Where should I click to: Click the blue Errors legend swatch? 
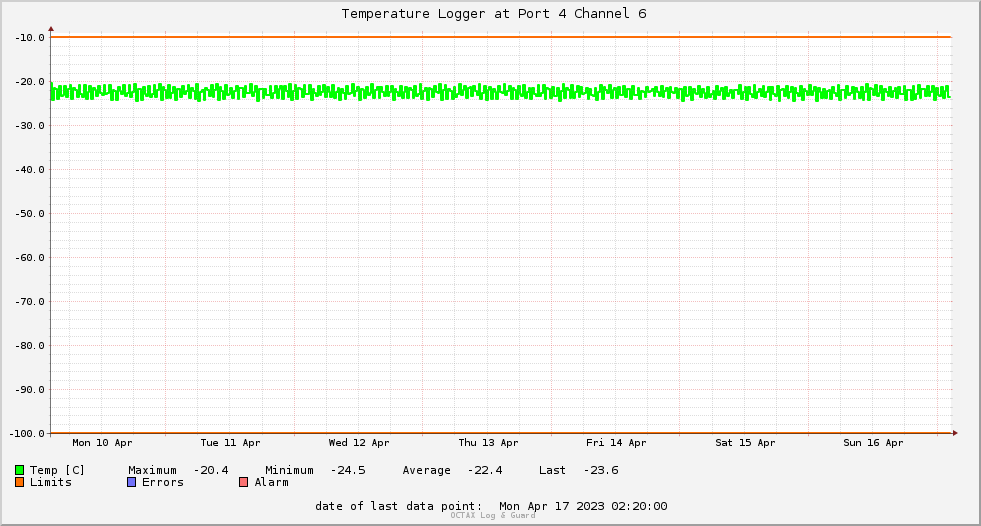click(131, 482)
